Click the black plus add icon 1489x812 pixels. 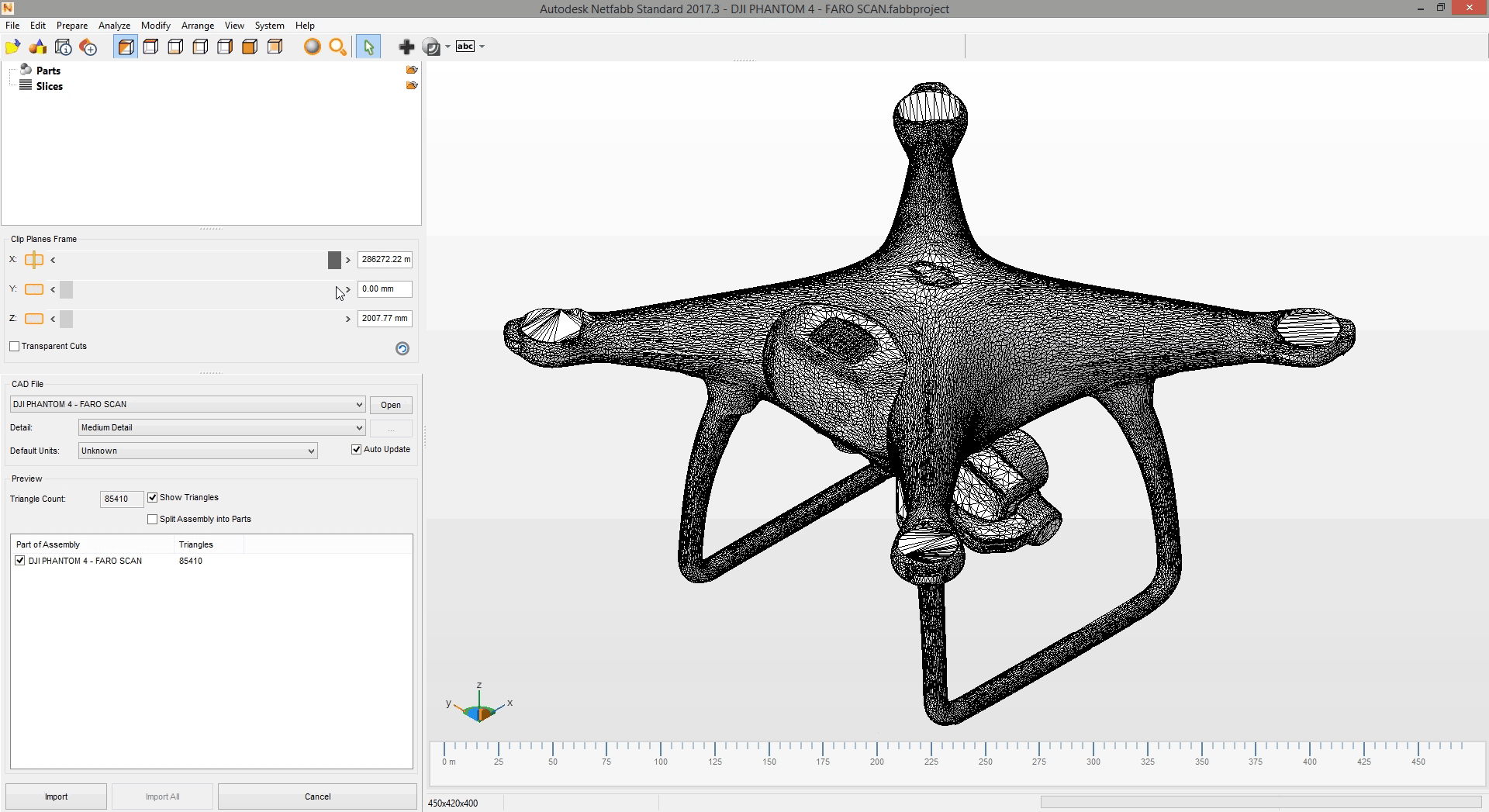click(406, 47)
